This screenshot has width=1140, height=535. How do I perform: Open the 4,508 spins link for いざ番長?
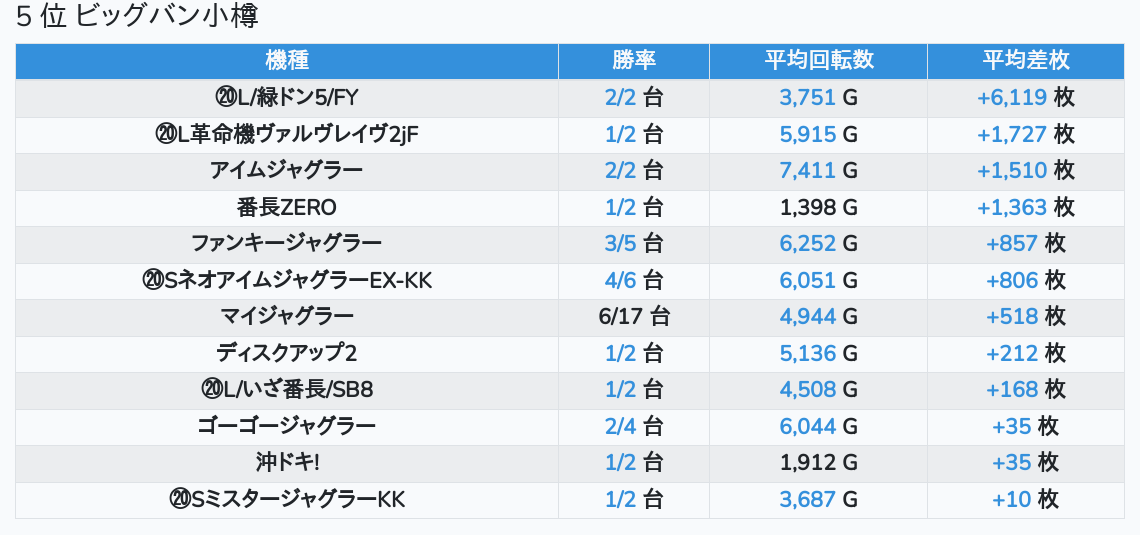(807, 390)
